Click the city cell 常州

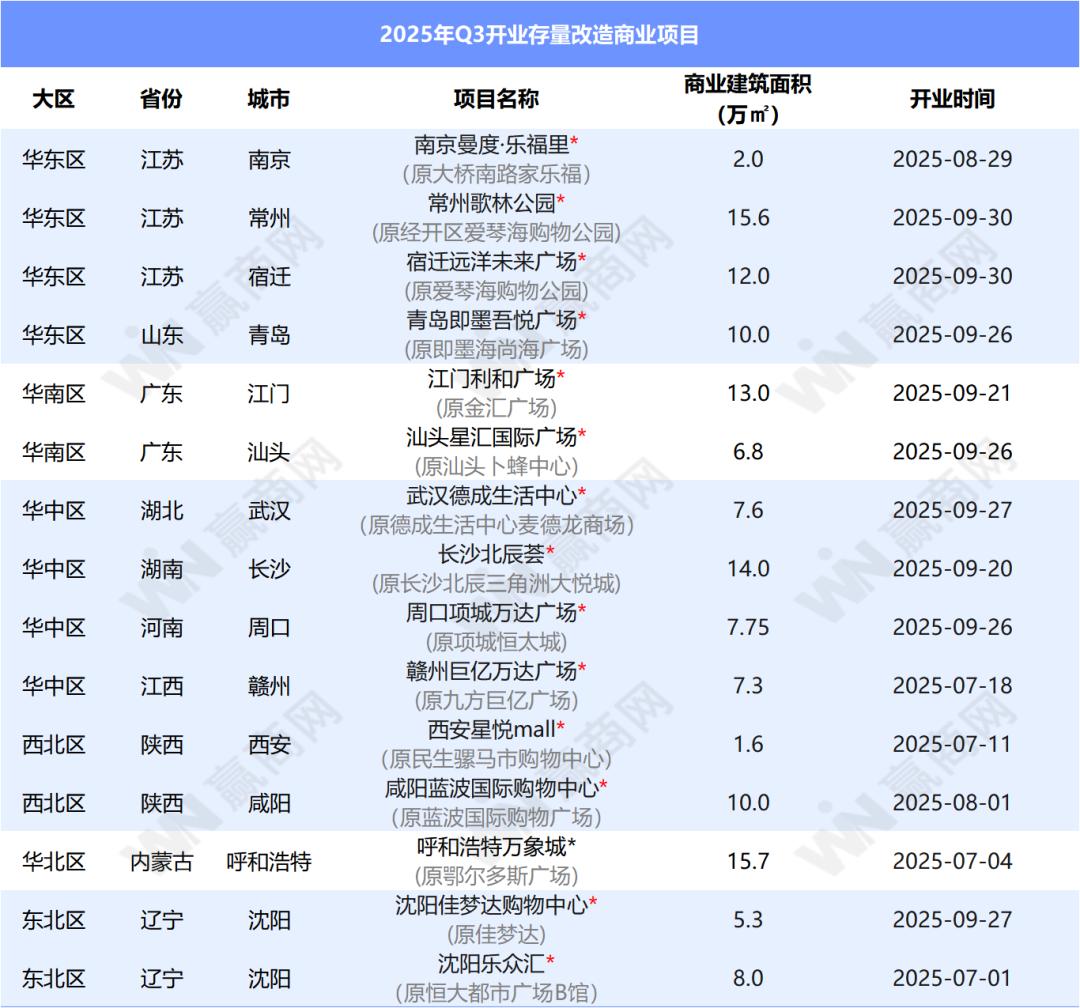click(x=269, y=218)
